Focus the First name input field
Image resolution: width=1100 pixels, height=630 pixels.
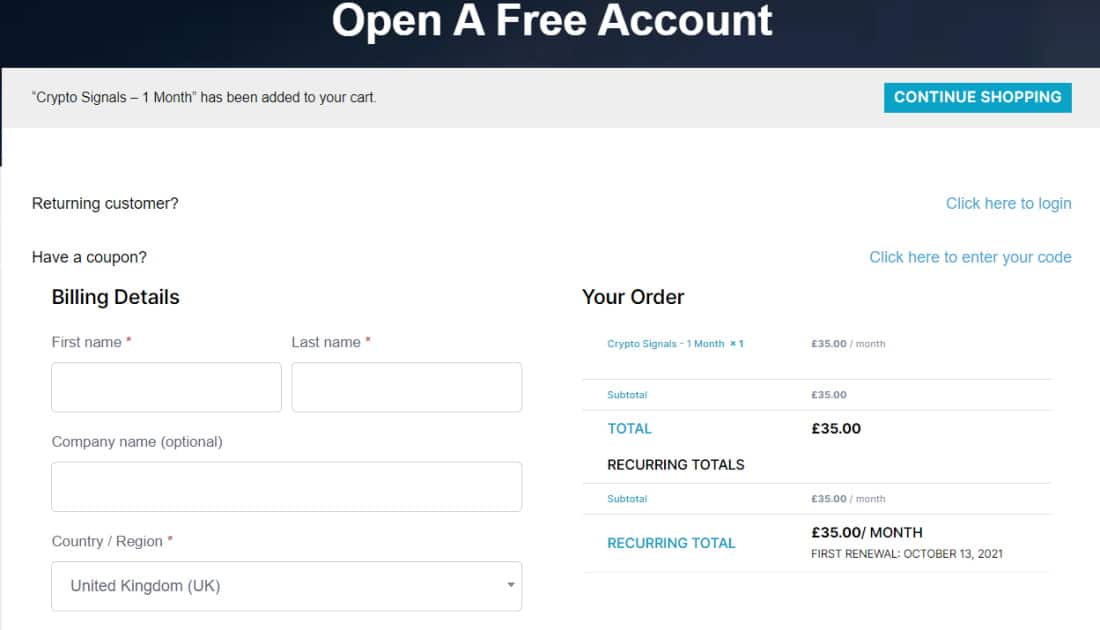(166, 387)
